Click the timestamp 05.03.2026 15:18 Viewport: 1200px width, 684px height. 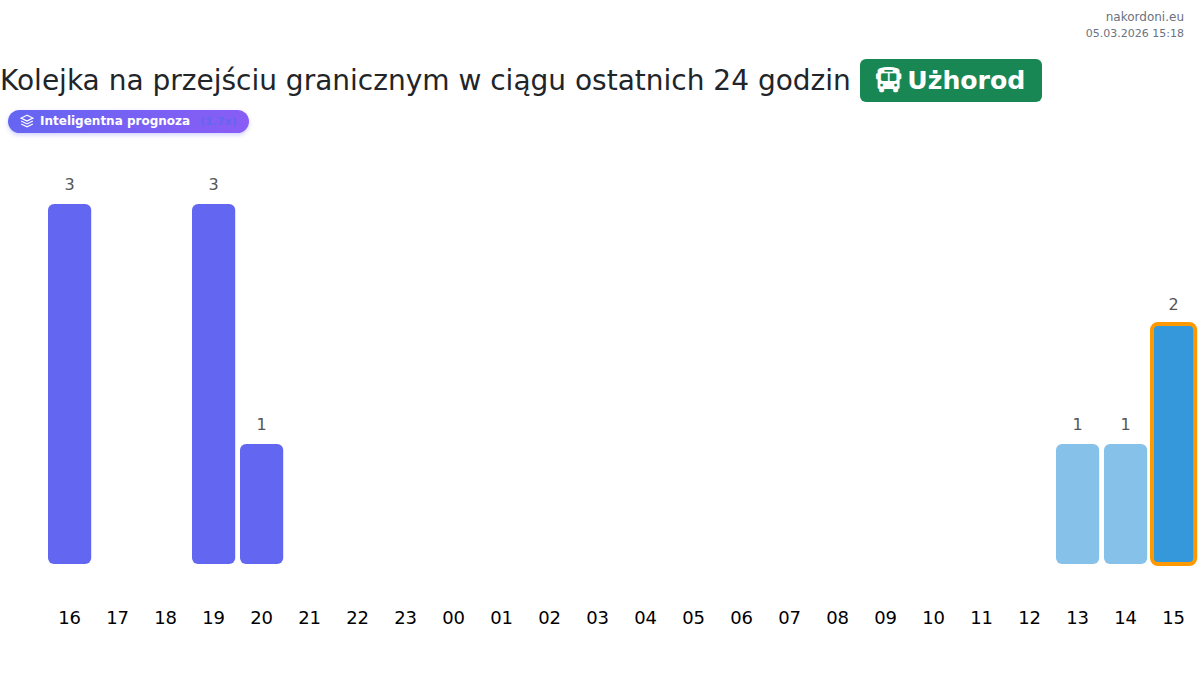click(x=1134, y=33)
